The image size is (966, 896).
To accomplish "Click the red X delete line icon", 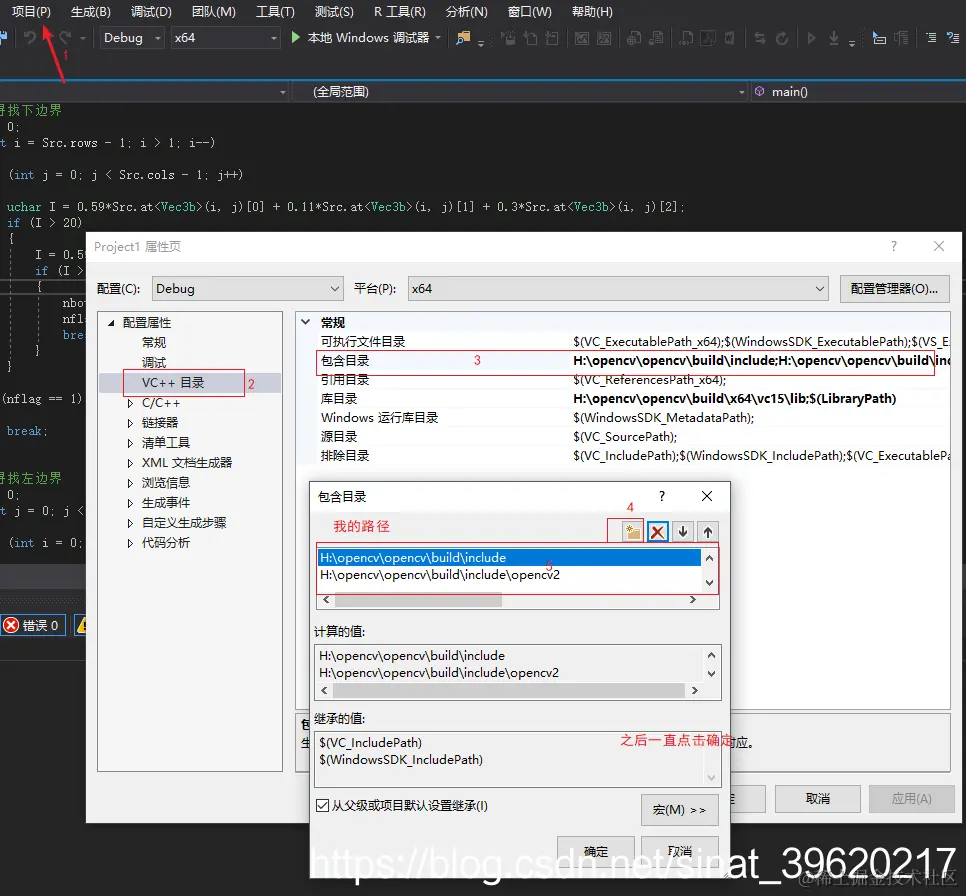I will point(658,531).
